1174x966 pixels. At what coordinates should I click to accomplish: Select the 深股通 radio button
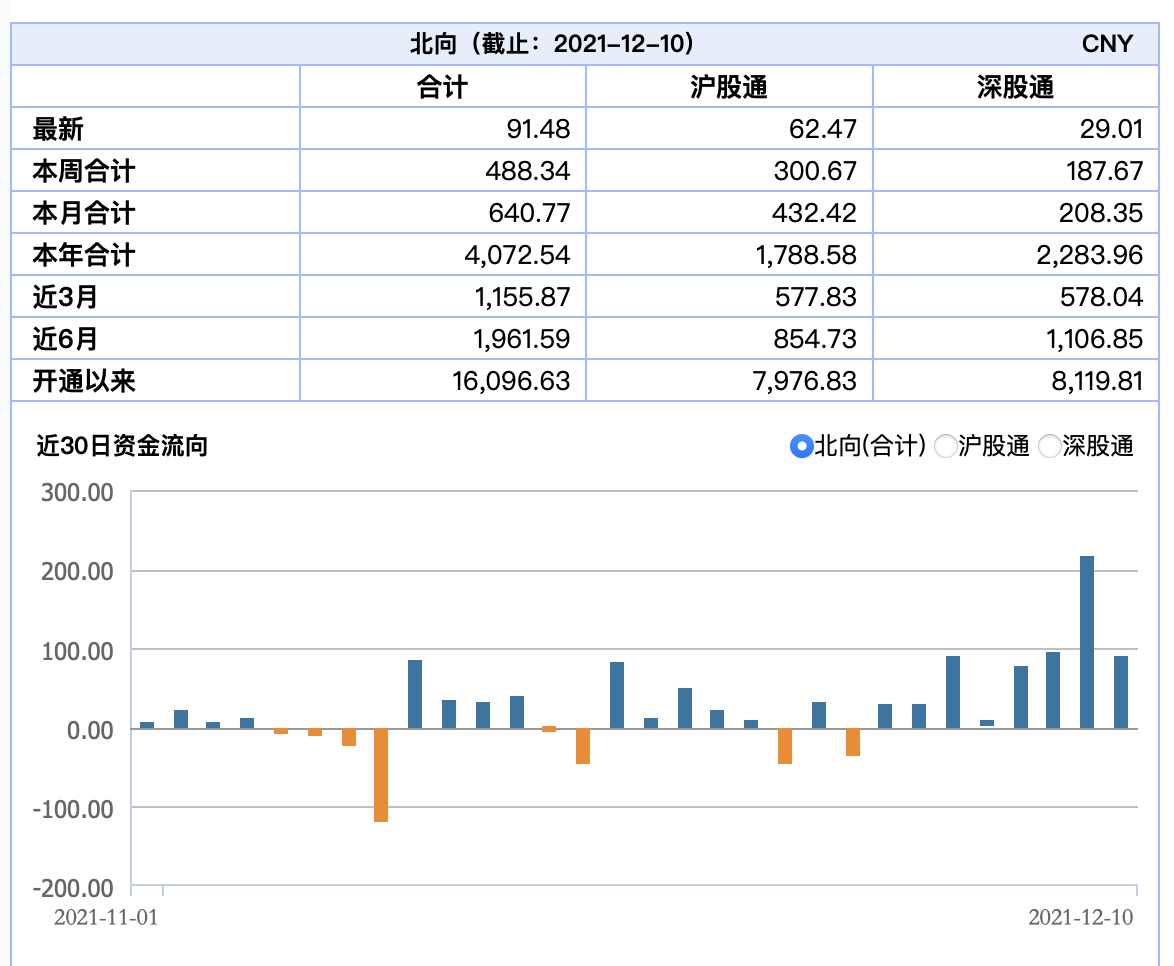1049,446
